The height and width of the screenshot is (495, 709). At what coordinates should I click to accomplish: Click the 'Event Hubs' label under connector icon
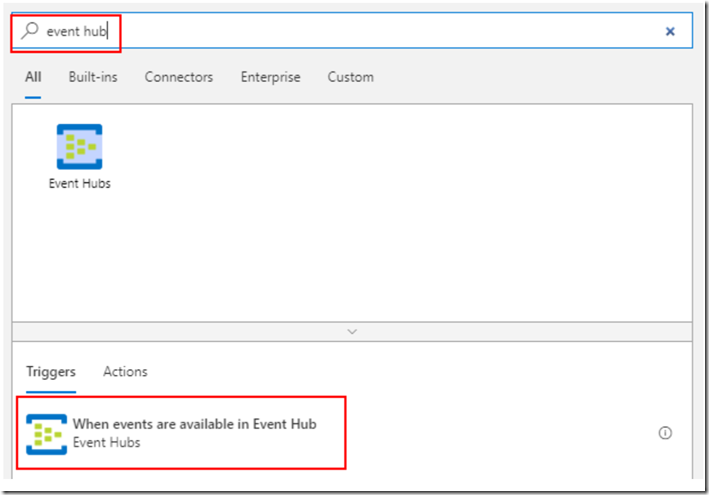coord(80,184)
